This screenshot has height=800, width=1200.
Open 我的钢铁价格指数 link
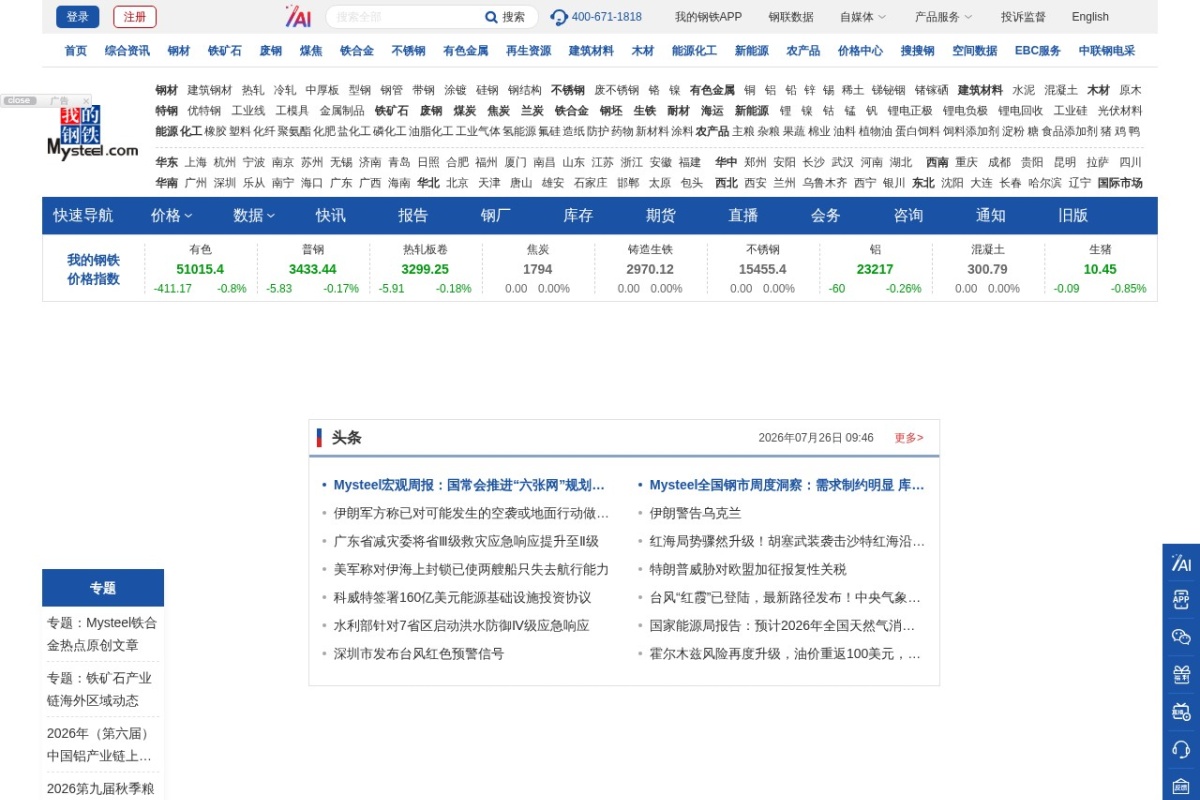pyautogui.click(x=93, y=269)
